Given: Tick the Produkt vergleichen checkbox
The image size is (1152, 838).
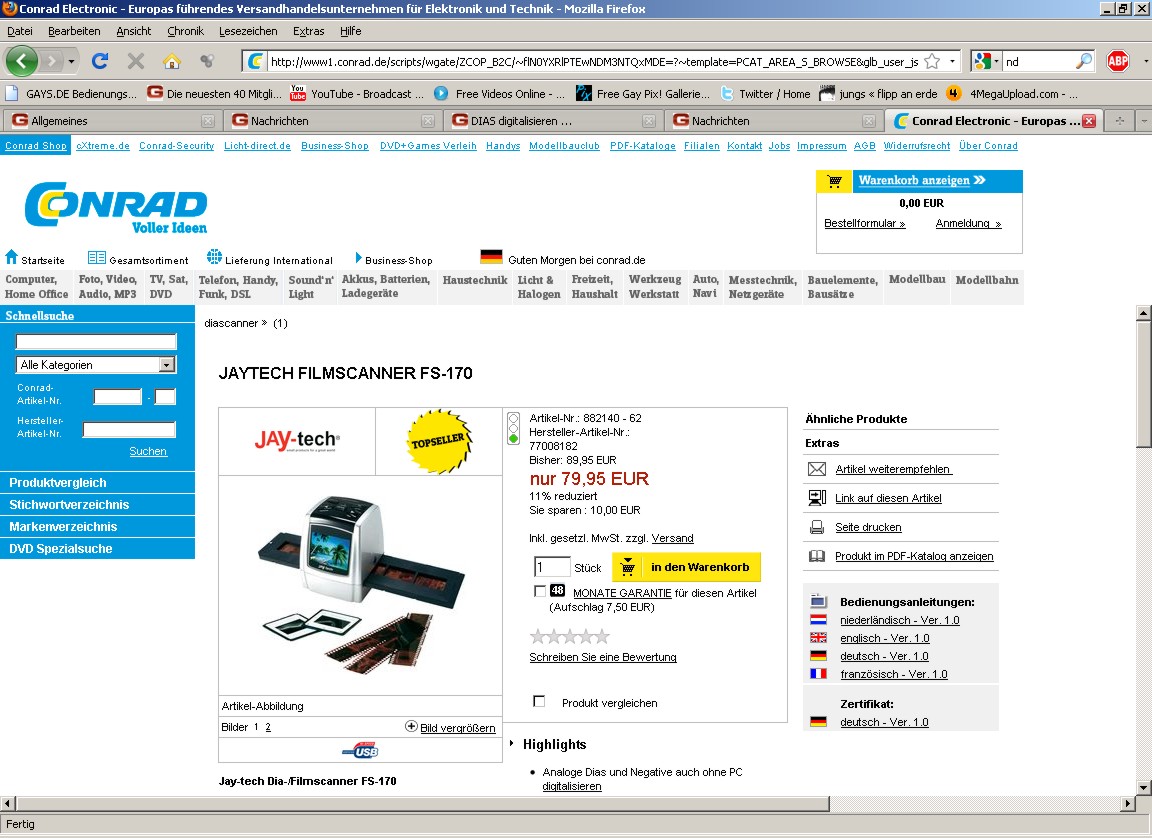Looking at the screenshot, I should 540,702.
